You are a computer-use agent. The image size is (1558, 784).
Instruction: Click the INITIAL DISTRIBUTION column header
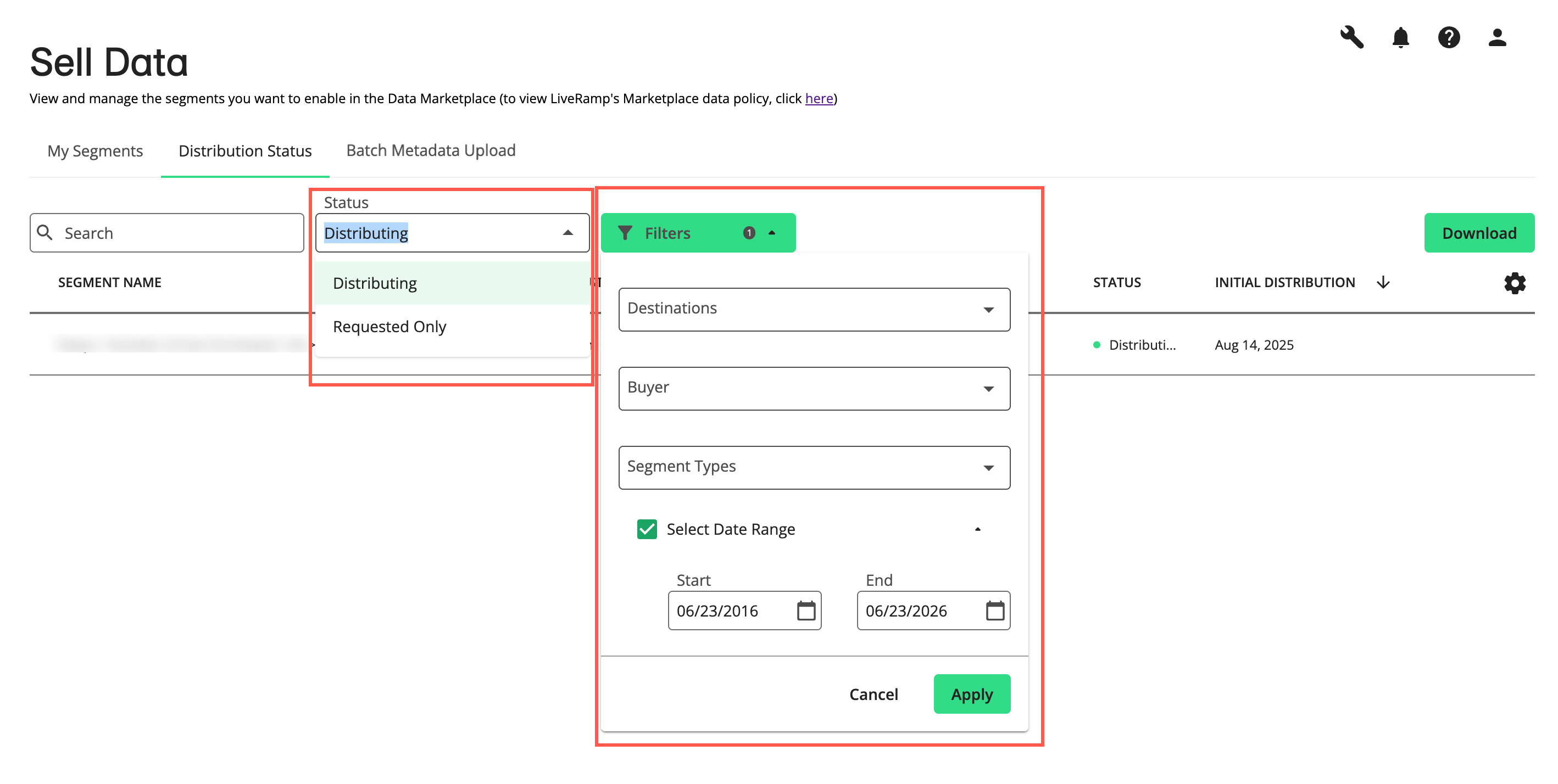1284,282
